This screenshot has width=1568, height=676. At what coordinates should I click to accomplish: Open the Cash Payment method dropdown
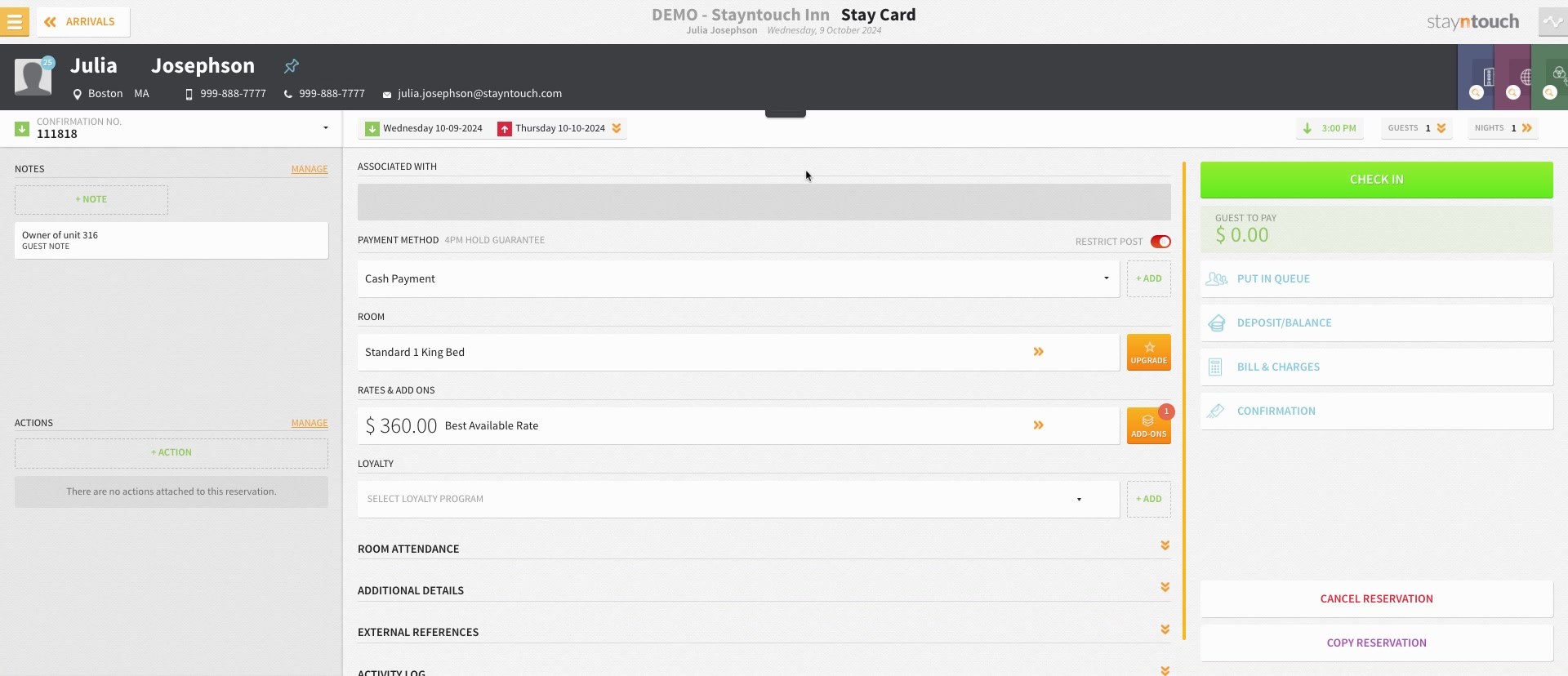pos(739,279)
